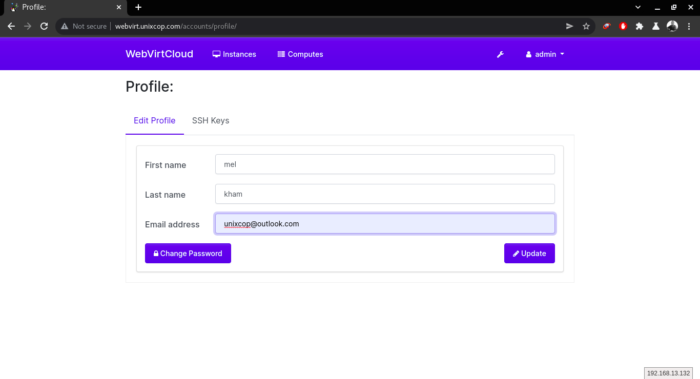The image size is (700, 379).
Task: Select the Edit Profile tab
Action: 154,121
